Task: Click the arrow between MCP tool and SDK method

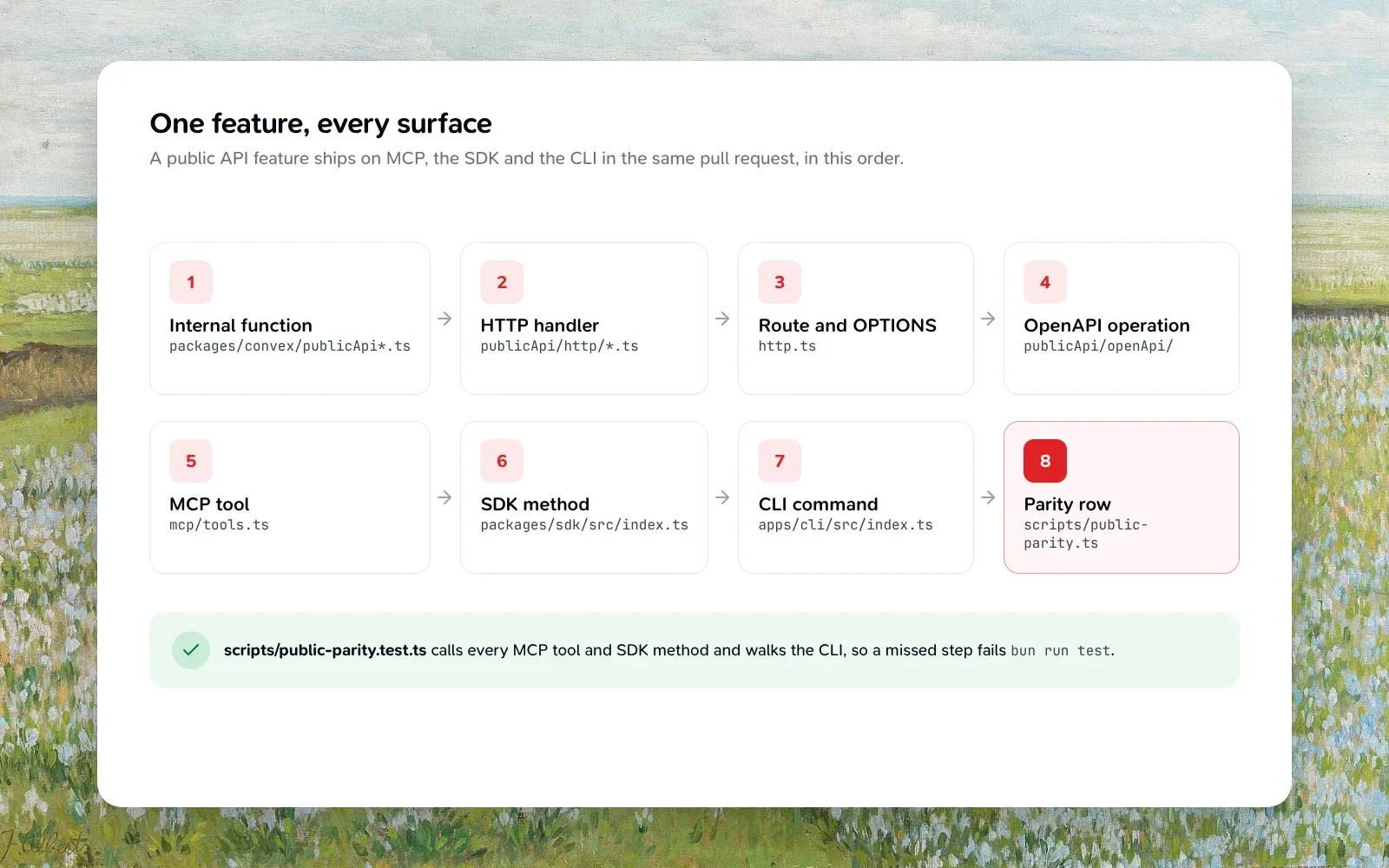Action: (444, 497)
